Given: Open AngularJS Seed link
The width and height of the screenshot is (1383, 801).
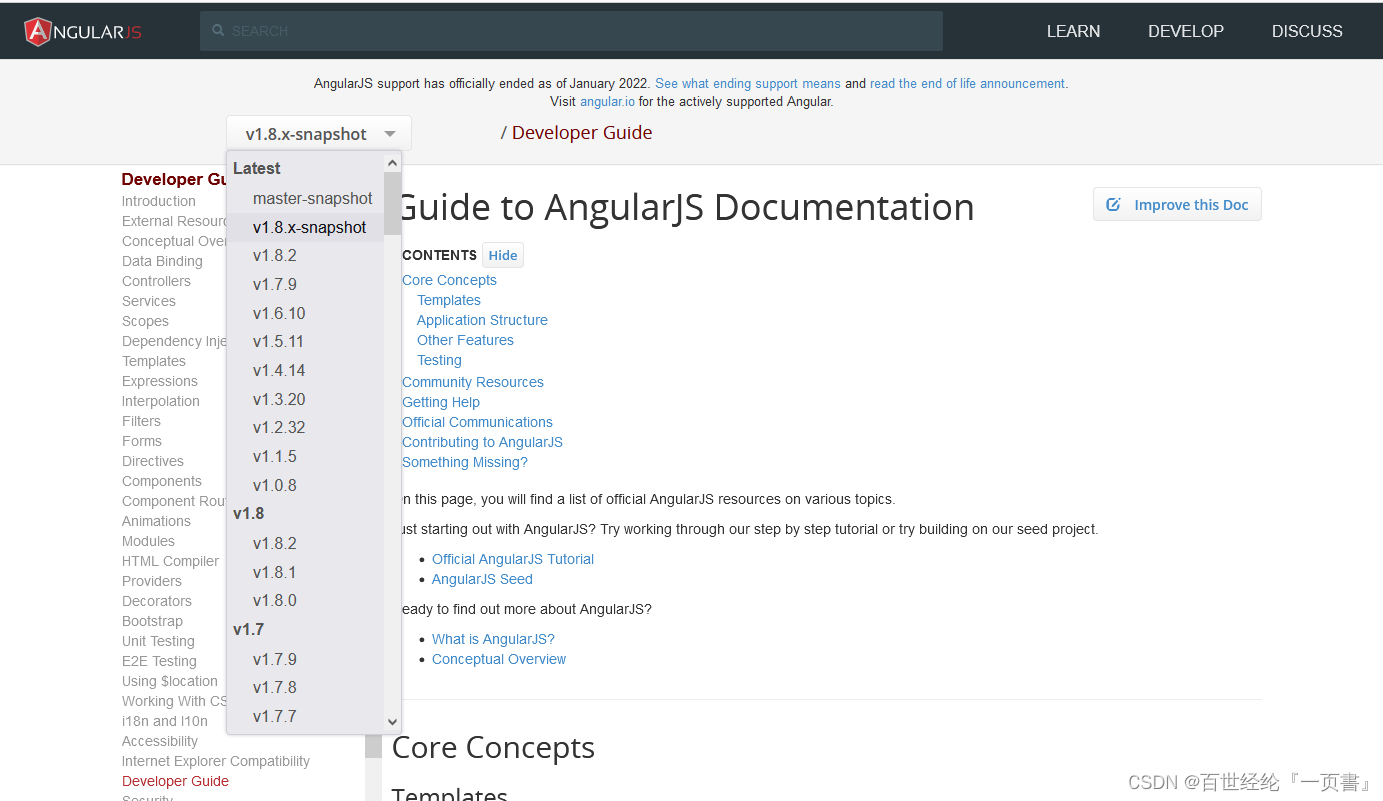Looking at the screenshot, I should coord(482,579).
